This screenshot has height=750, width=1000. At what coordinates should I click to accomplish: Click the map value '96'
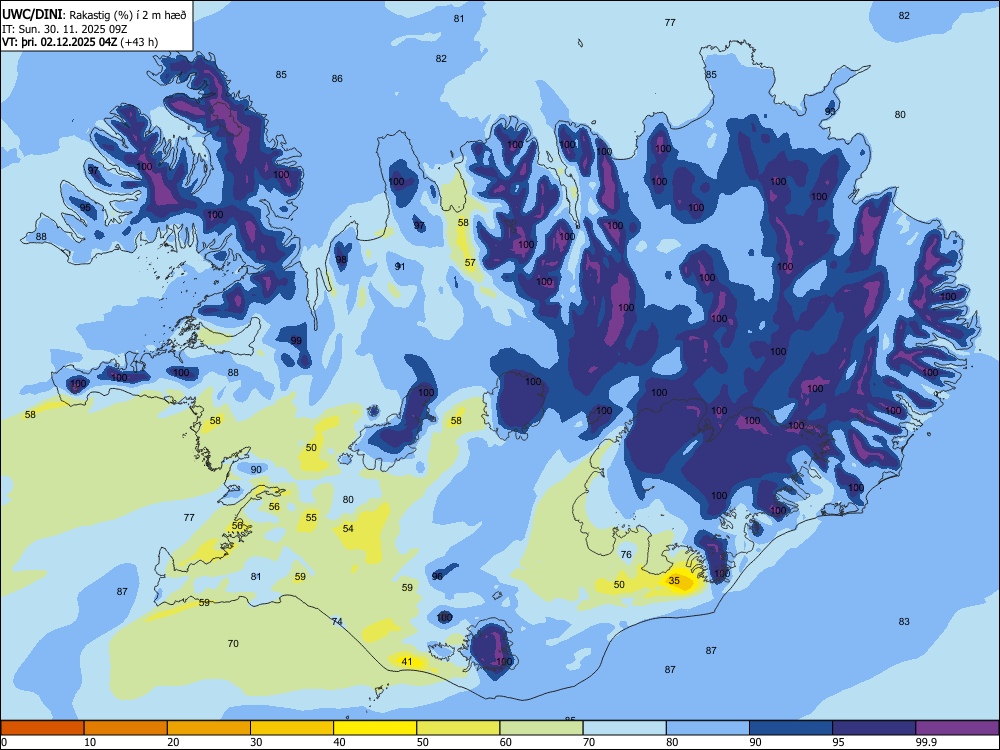[x=437, y=576]
